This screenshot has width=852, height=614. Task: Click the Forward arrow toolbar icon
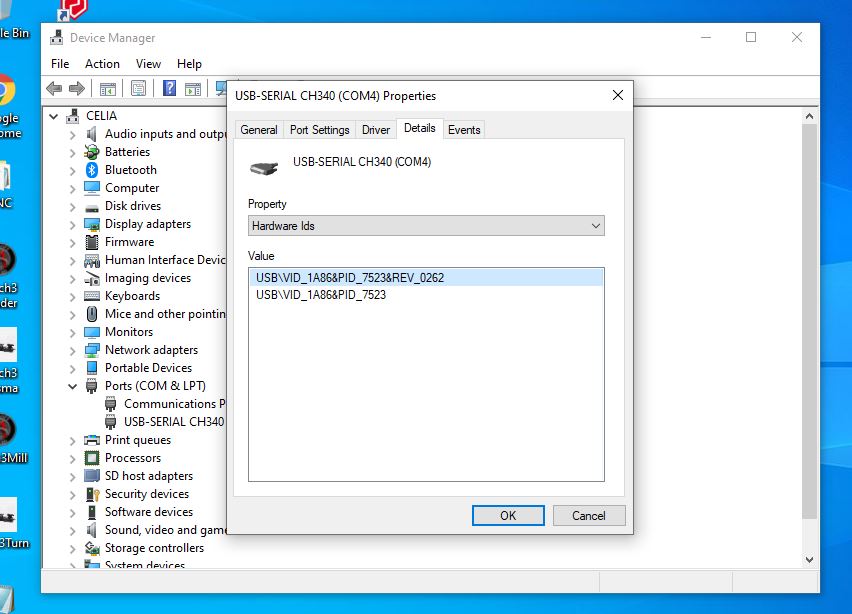(x=77, y=88)
